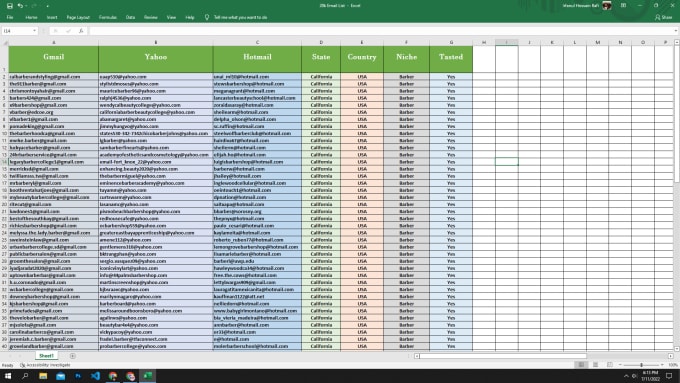Click the Tell me lightbulb icon
The height and width of the screenshot is (383, 680).
[207, 17]
